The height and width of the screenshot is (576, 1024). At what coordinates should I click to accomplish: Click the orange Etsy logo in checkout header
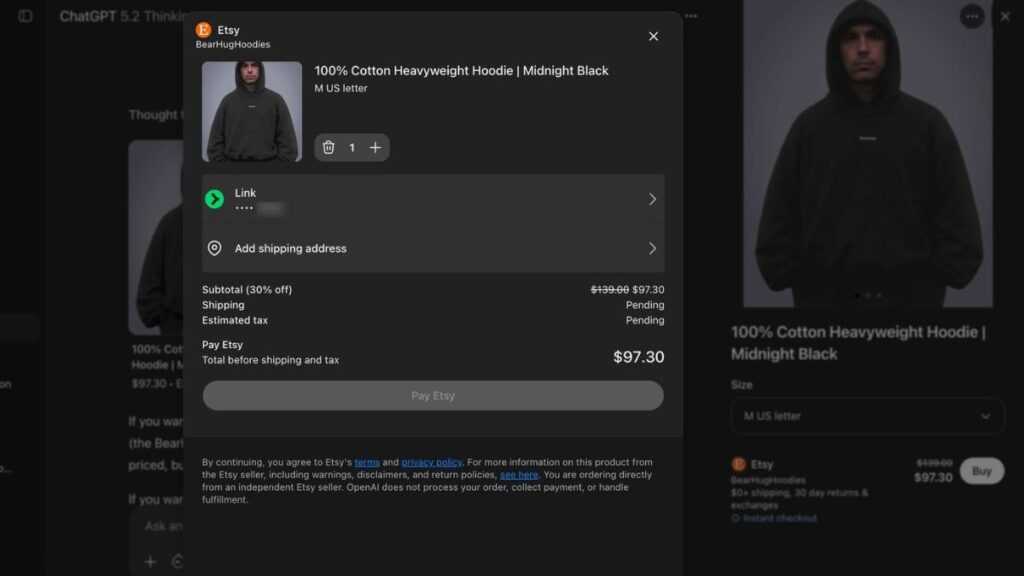pyautogui.click(x=204, y=30)
